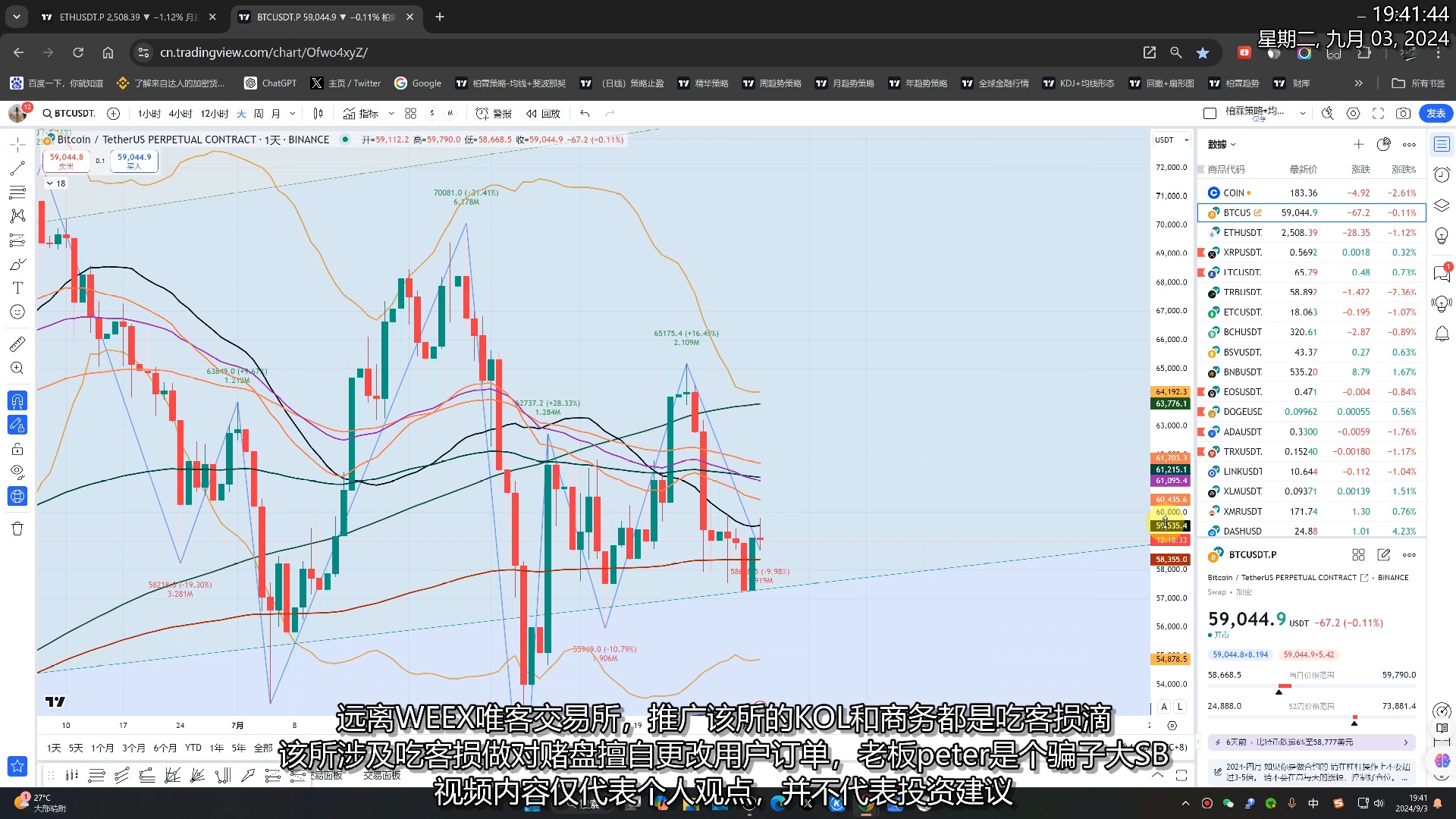1456x819 pixels.
Task: Open the ideas lightbulb panel
Action: tap(1442, 237)
